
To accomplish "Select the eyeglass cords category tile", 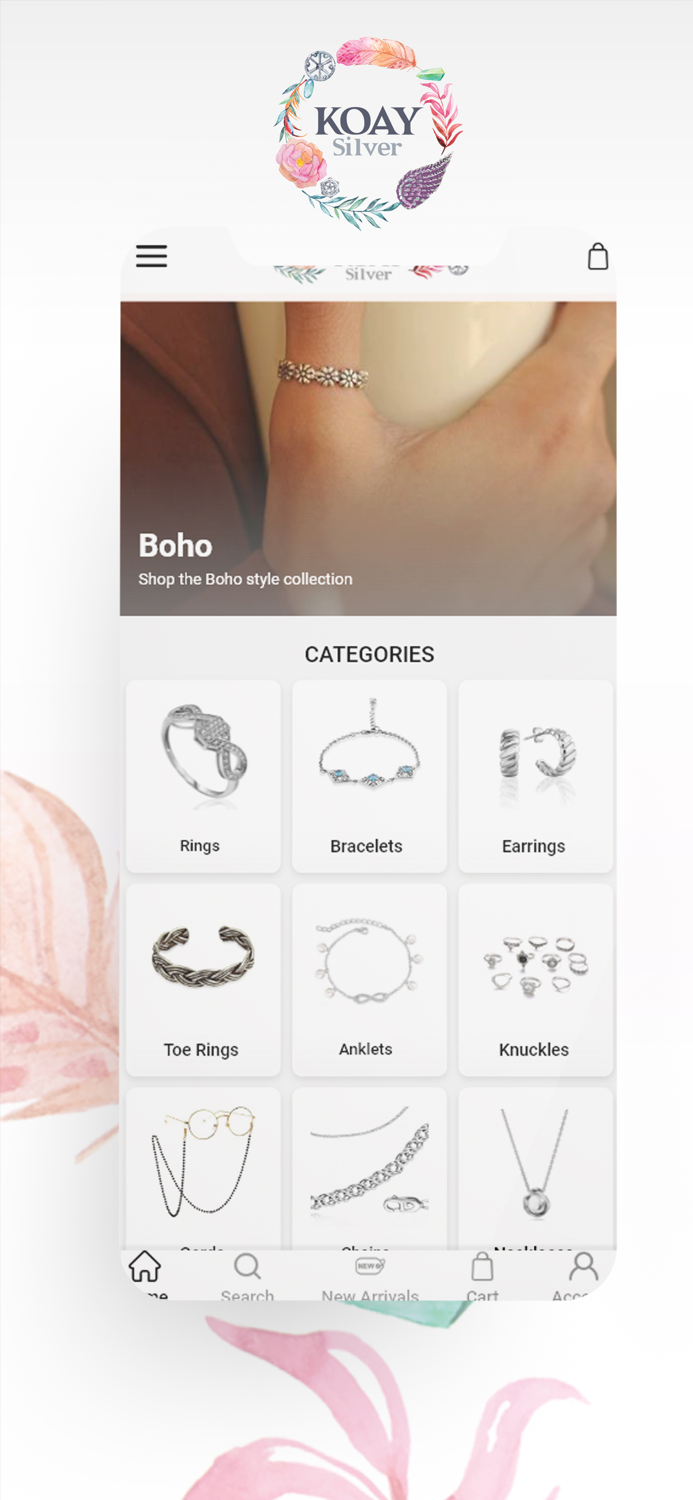I will click(203, 1168).
